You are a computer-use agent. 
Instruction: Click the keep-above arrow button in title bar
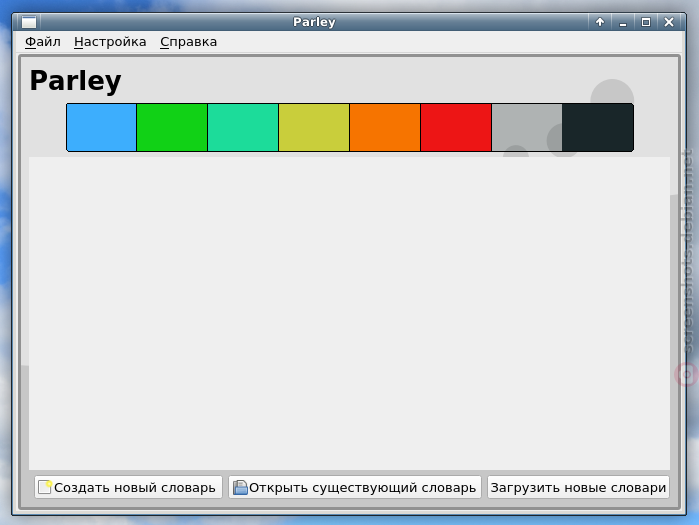click(600, 22)
